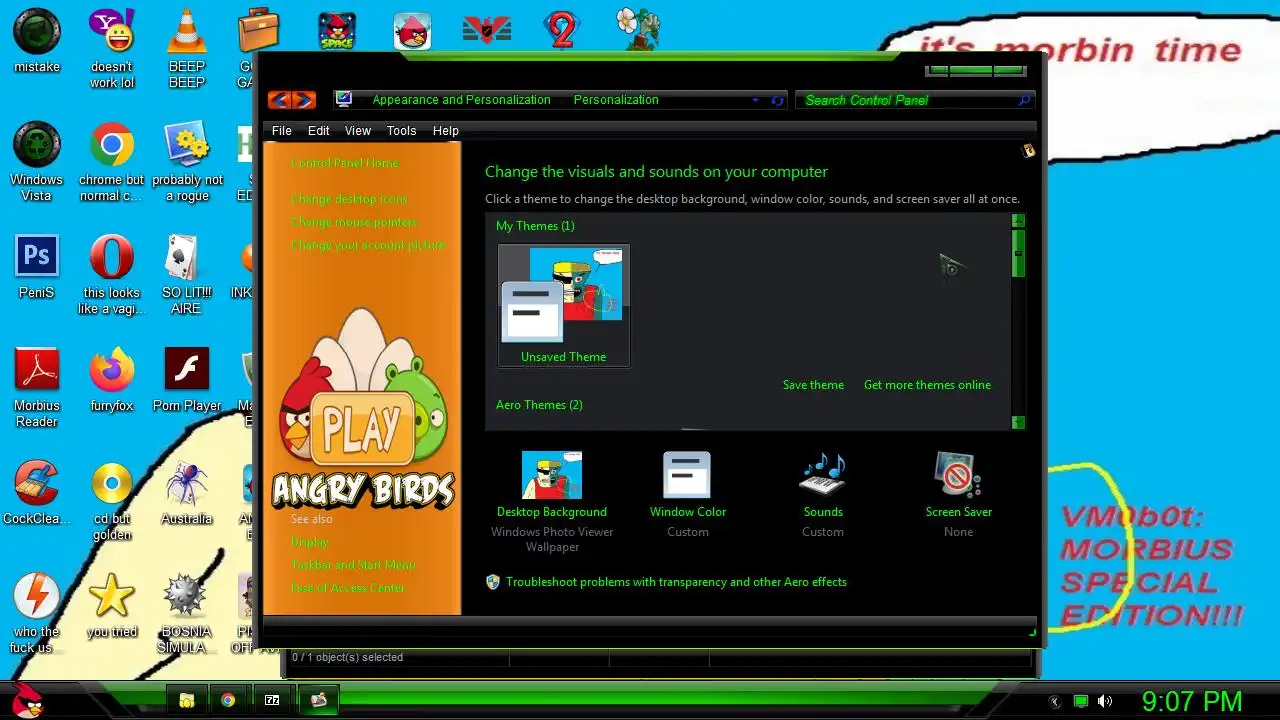Screen dimensions: 1280x720
Task: Select the 'Windows Vista' desktop icon
Action: coord(36,161)
